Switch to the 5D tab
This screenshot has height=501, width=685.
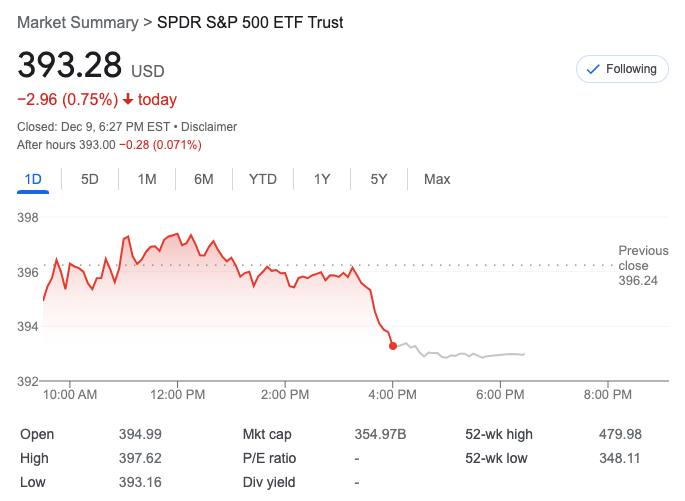coord(90,179)
